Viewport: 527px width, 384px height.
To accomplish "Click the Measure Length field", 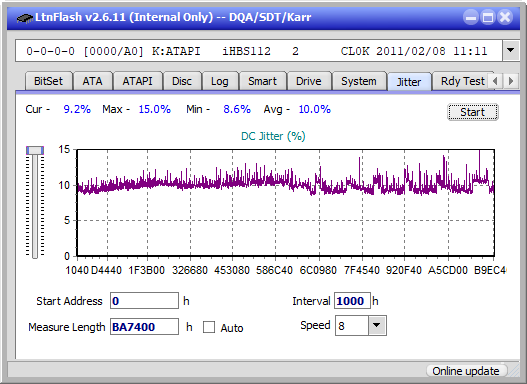I will pyautogui.click(x=144, y=327).
